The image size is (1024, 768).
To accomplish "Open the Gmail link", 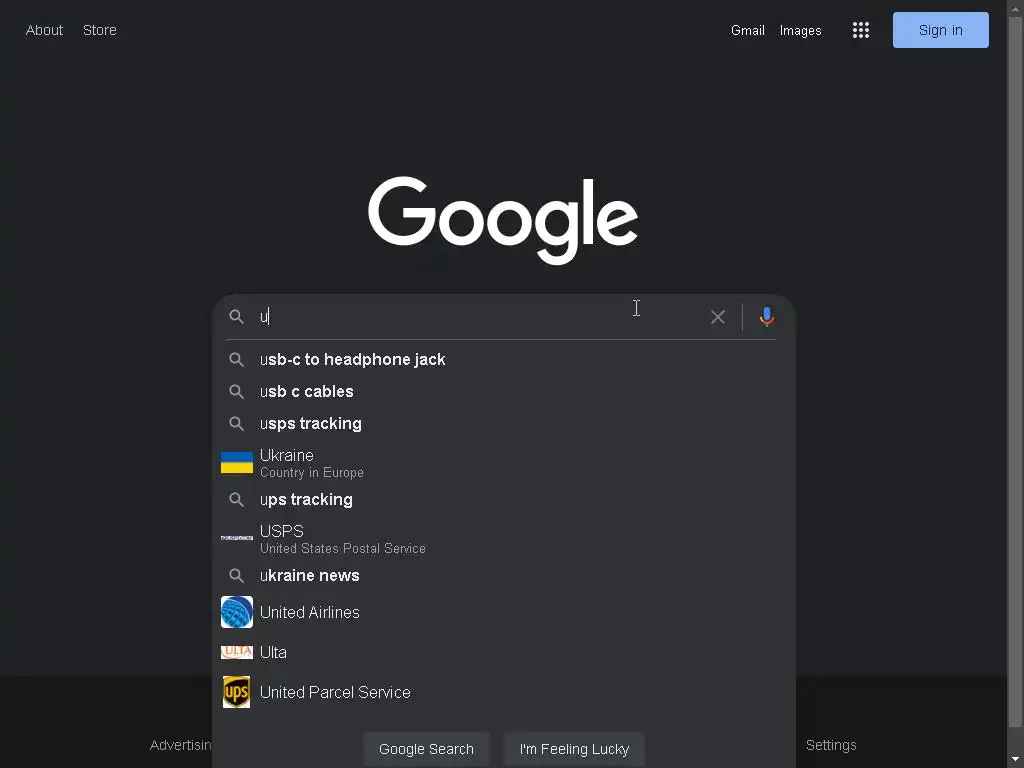I will click(748, 31).
